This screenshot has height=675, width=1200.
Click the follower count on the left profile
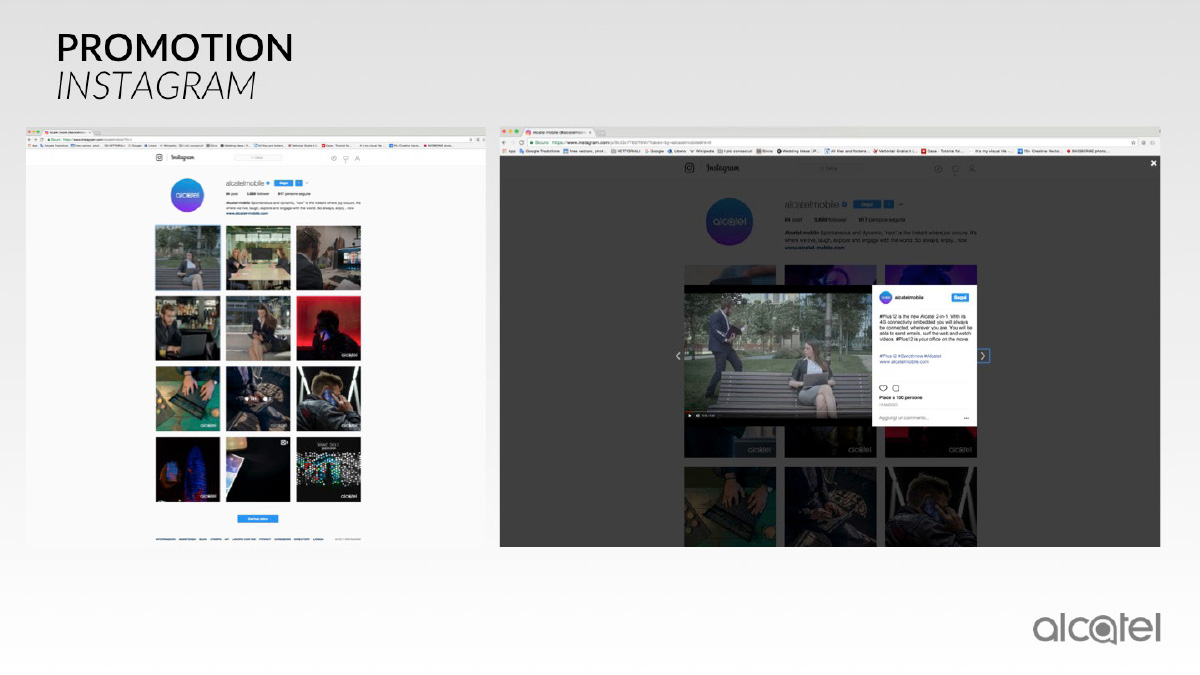coord(259,194)
